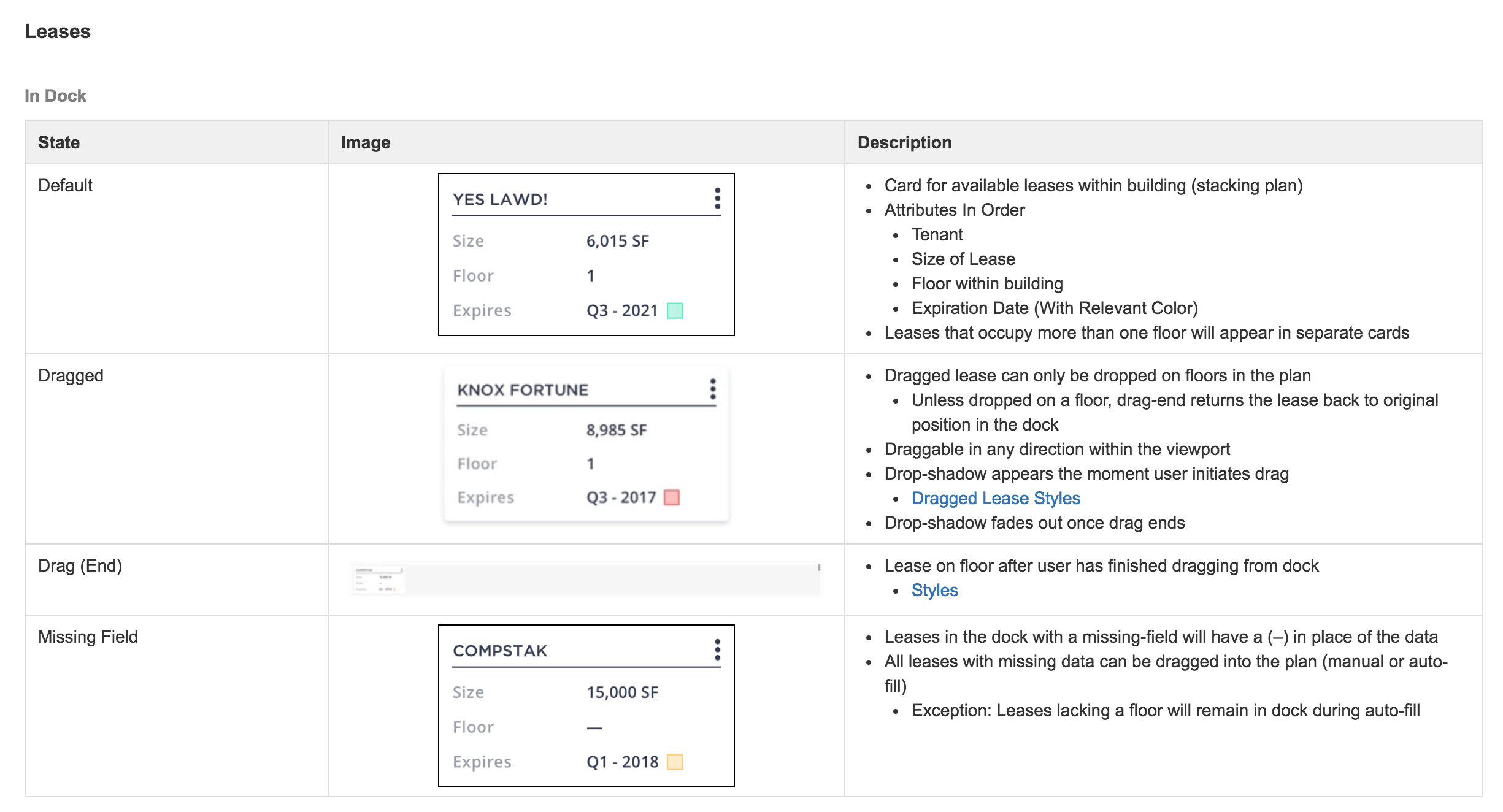
Task: Open kebab menu on KNOX FORTUNE card
Action: coord(713,389)
